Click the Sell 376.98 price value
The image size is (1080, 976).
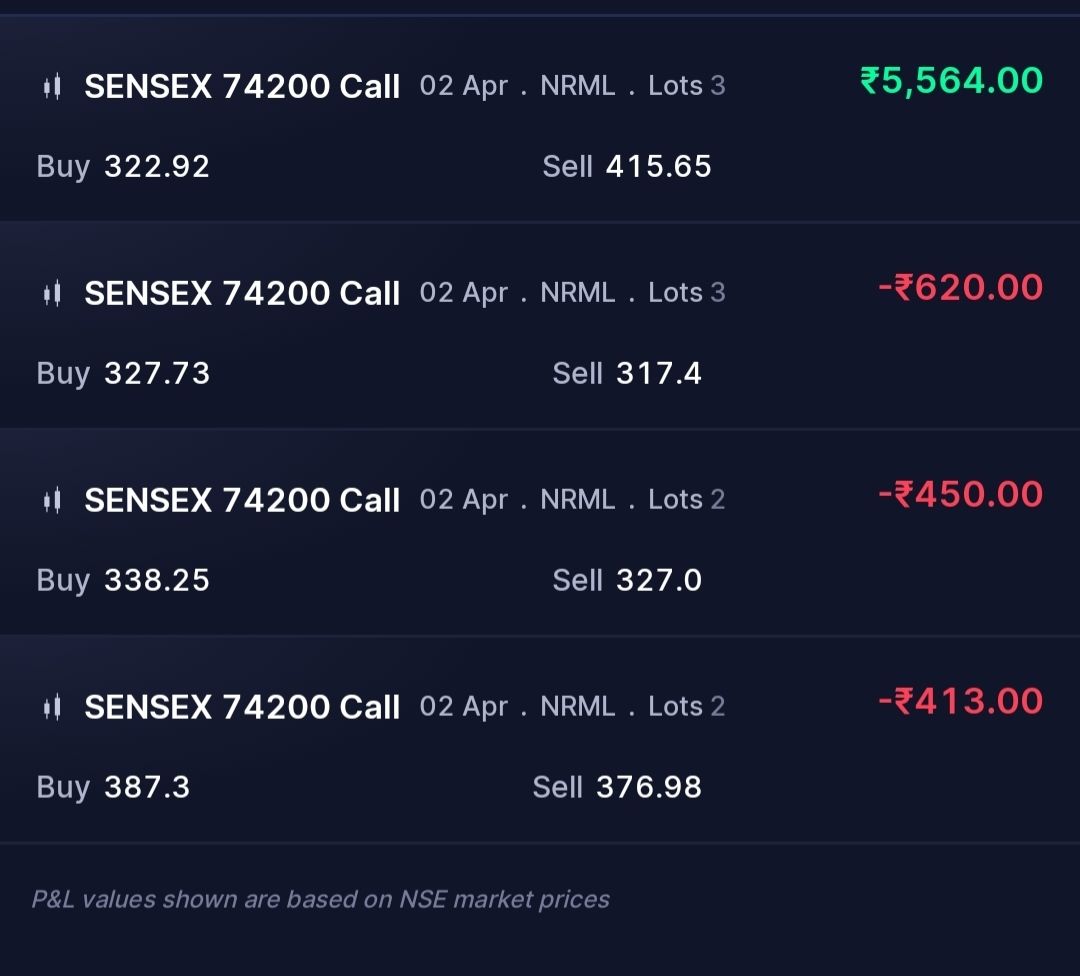pyautogui.click(x=649, y=787)
